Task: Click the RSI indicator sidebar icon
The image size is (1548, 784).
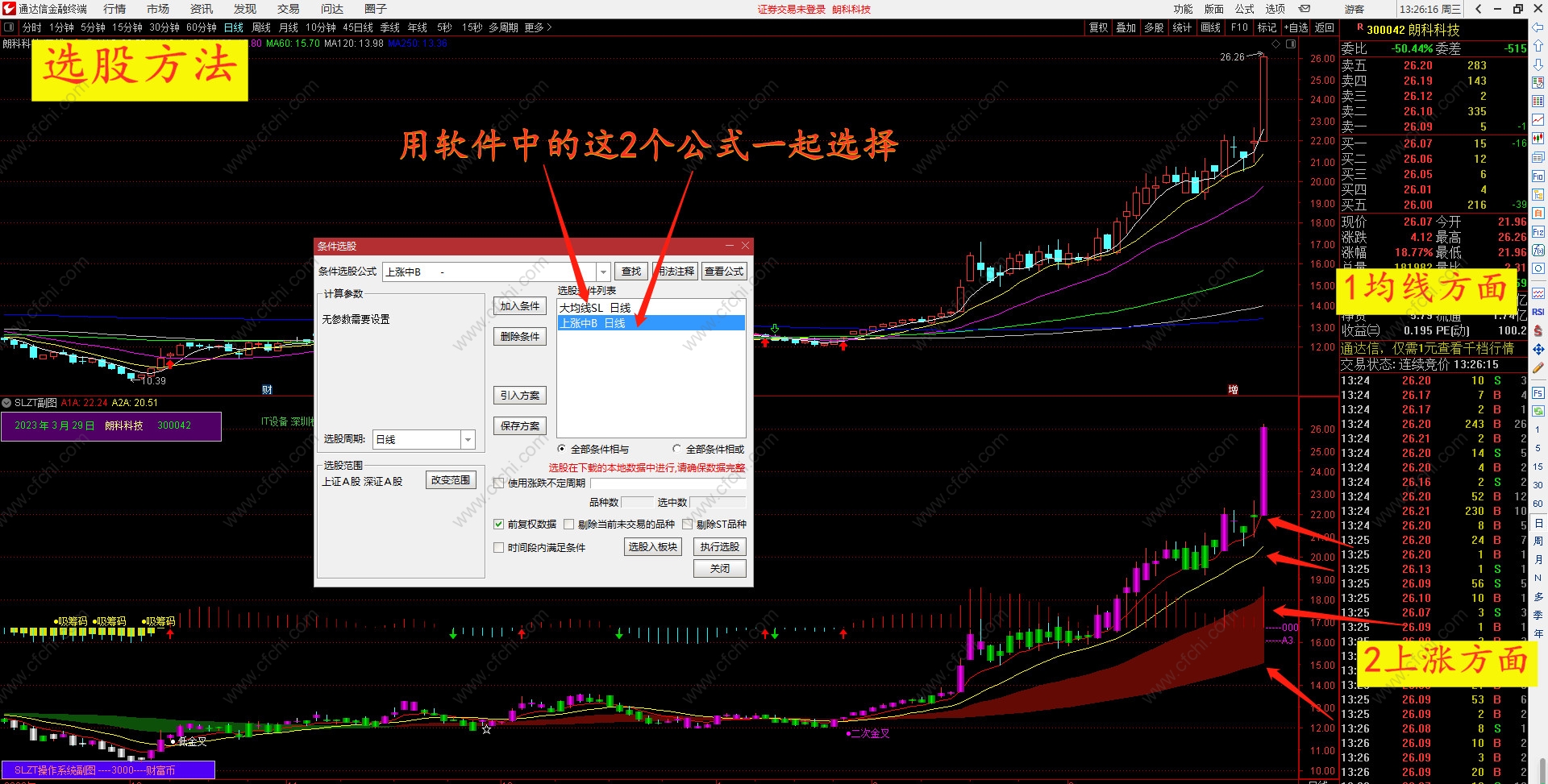Action: (1538, 312)
